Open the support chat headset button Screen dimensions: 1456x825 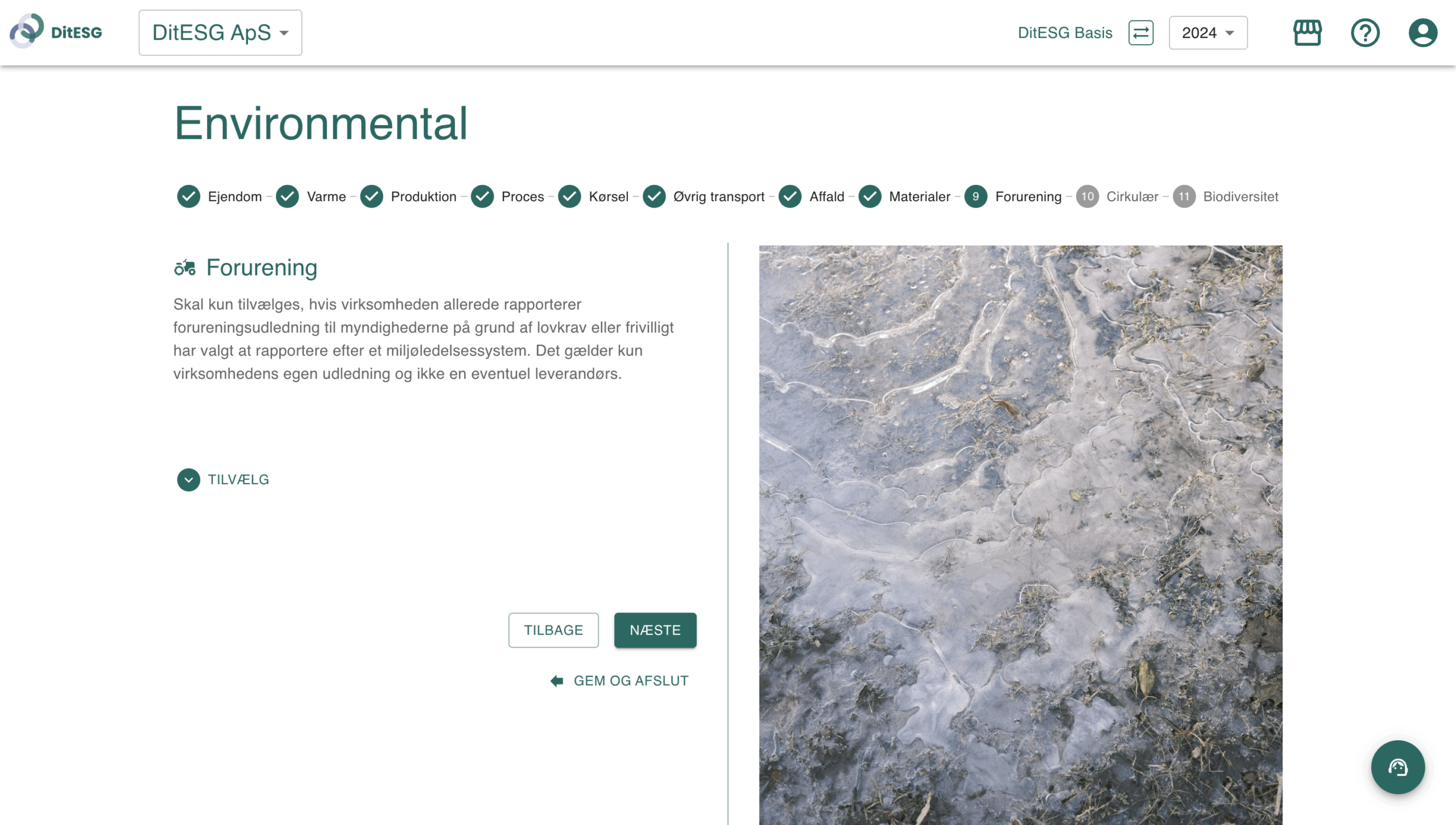click(x=1397, y=767)
